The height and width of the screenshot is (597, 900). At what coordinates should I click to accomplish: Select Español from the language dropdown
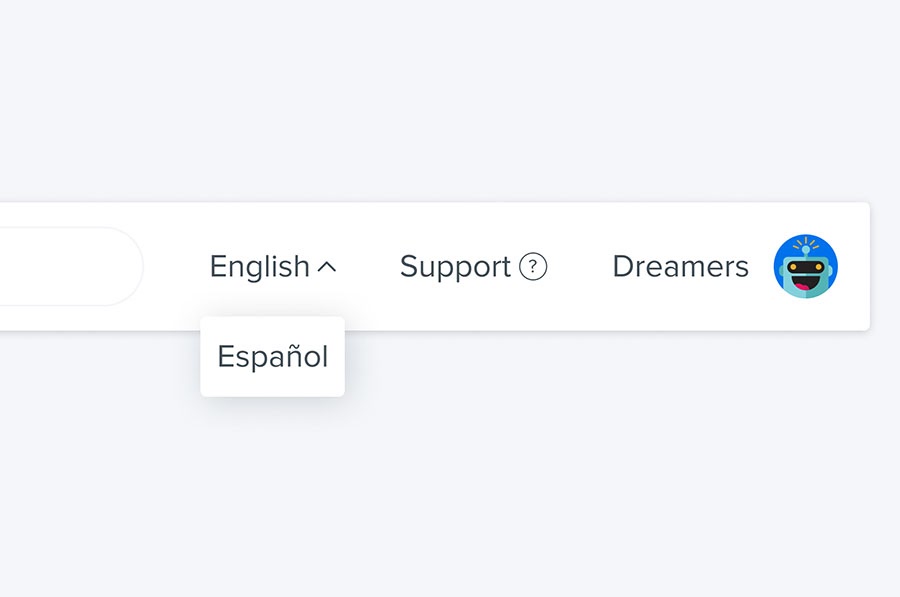273,356
